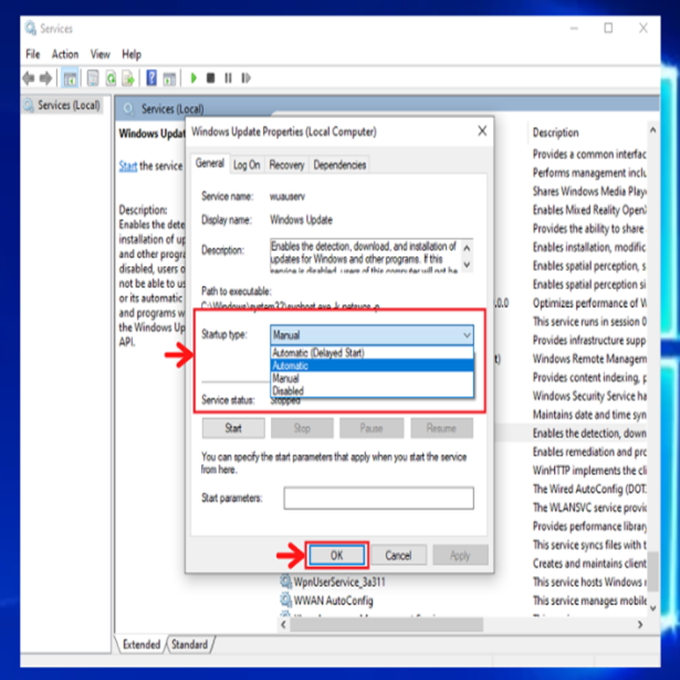Screen dimensions: 680x680
Task: Click the Start service button in dialog
Action: [233, 428]
